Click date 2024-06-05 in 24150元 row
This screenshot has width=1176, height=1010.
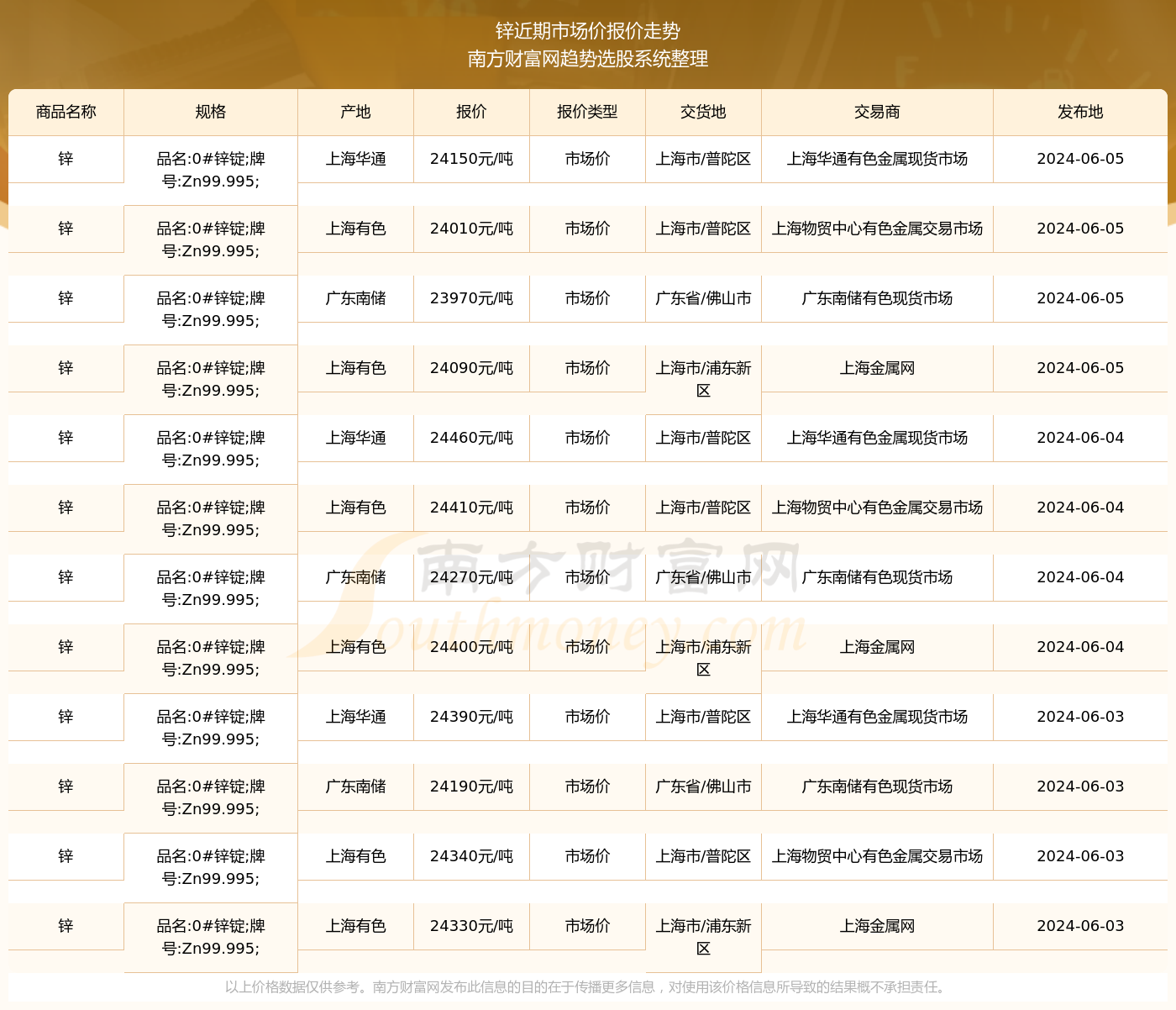(x=1080, y=159)
